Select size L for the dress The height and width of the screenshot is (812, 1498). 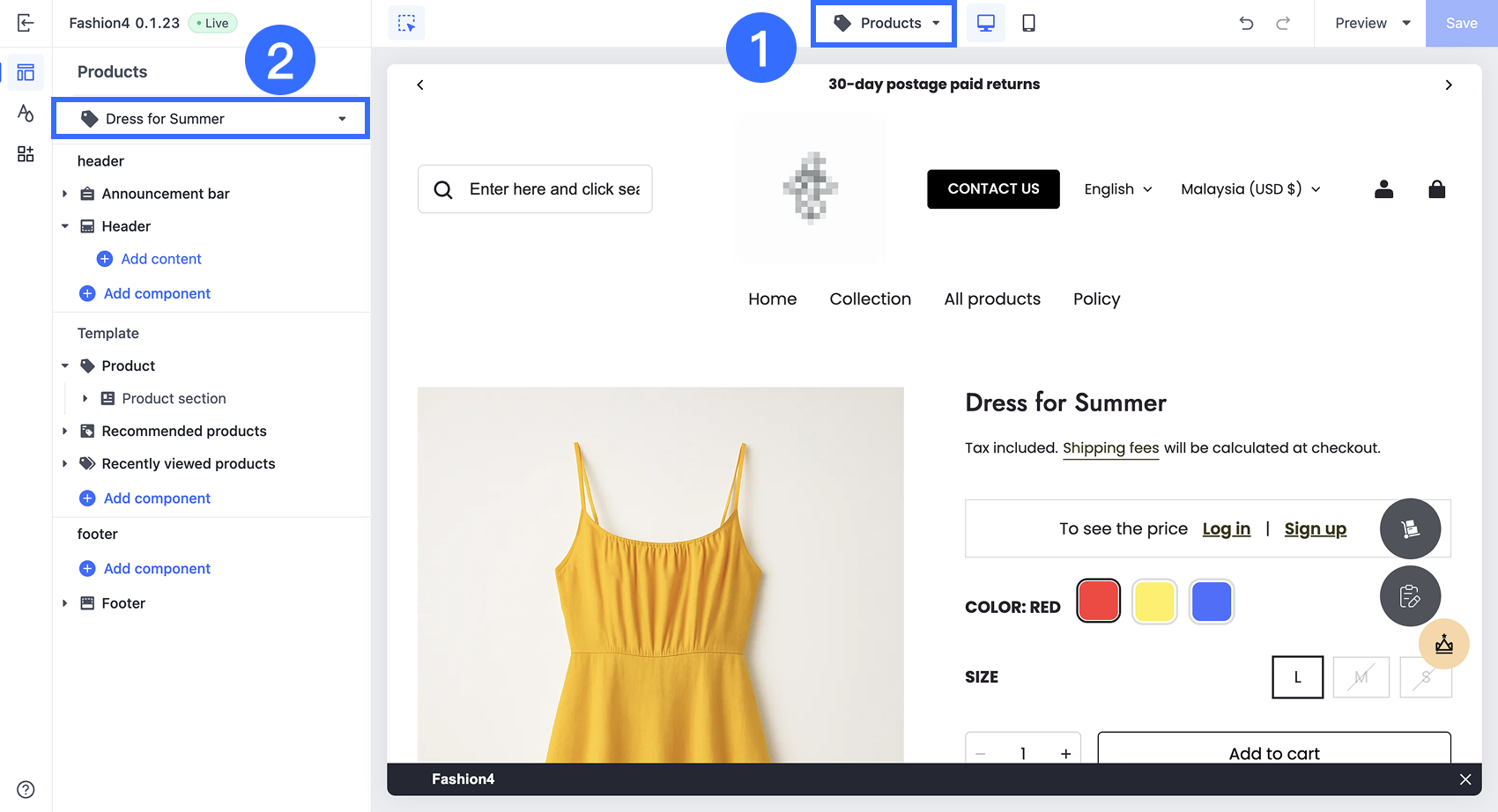[x=1297, y=676]
